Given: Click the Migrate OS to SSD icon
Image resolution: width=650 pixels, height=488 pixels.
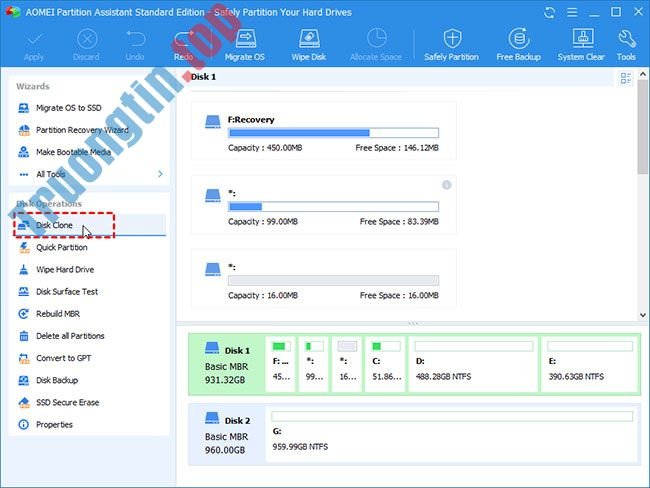Looking at the screenshot, I should pyautogui.click(x=24, y=108).
